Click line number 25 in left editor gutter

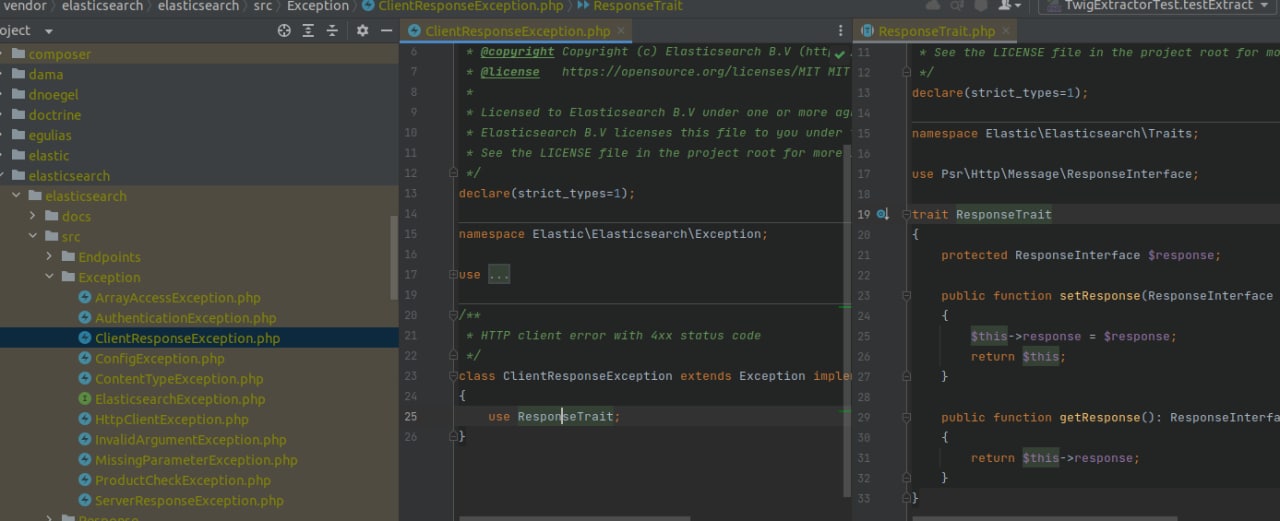pos(411,416)
